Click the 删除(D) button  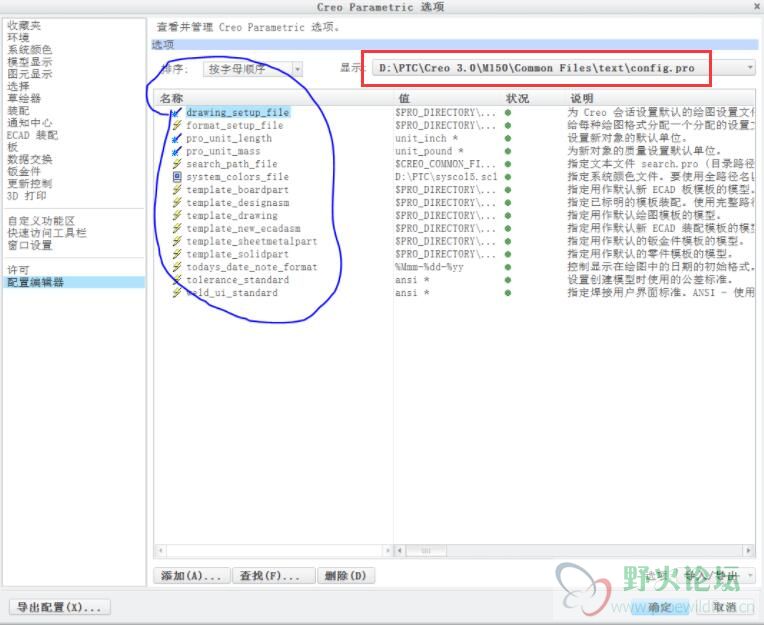tap(346, 576)
